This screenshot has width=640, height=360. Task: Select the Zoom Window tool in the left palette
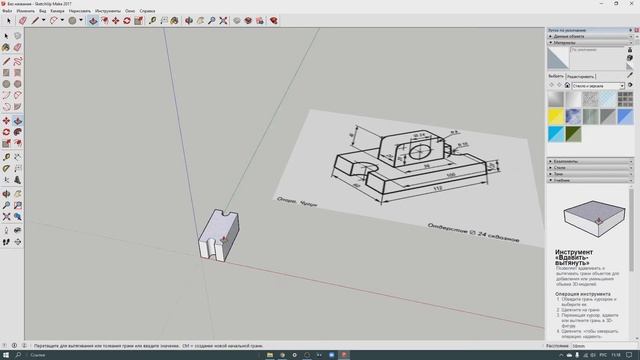(18, 205)
